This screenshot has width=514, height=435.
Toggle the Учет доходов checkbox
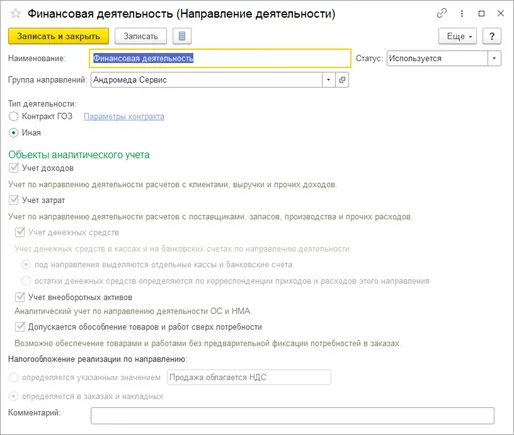(14, 168)
